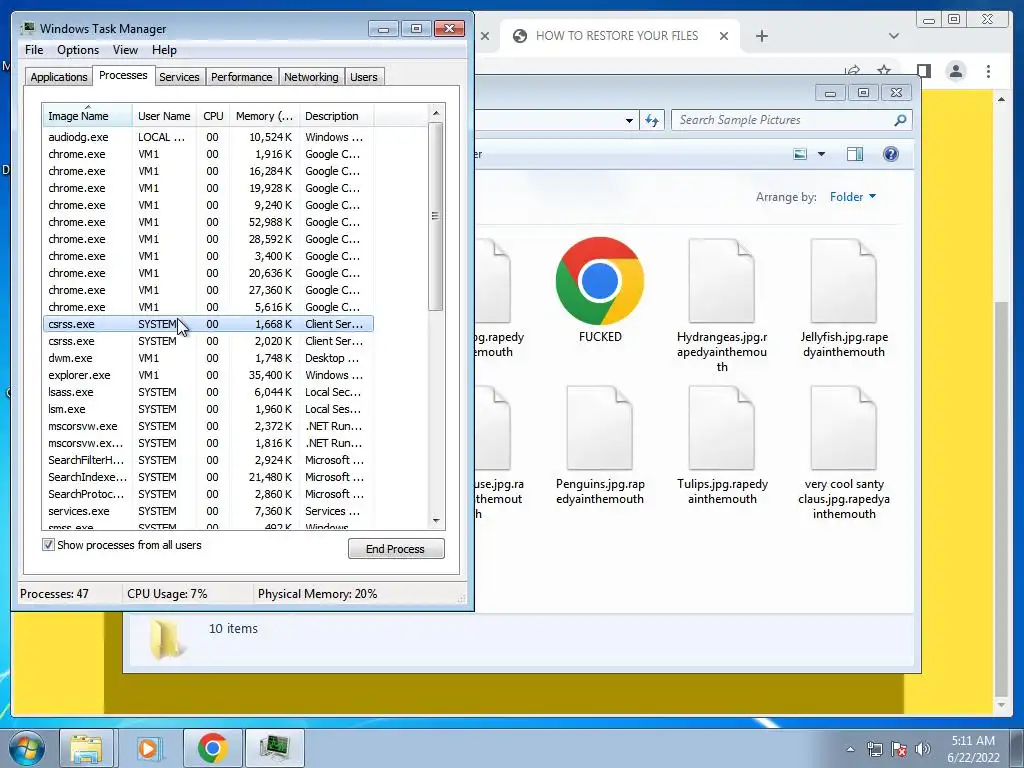Viewport: 1024px width, 768px height.
Task: Click the Chrome share page icon
Action: coord(852,71)
